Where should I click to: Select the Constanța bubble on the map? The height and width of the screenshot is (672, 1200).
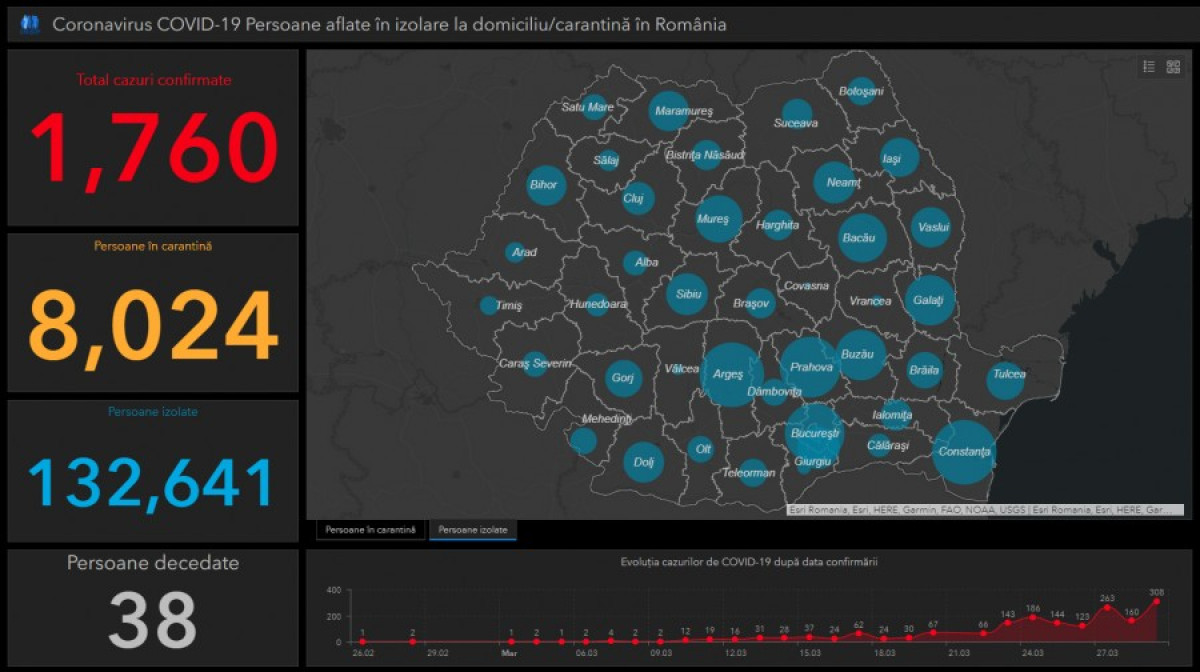(965, 453)
